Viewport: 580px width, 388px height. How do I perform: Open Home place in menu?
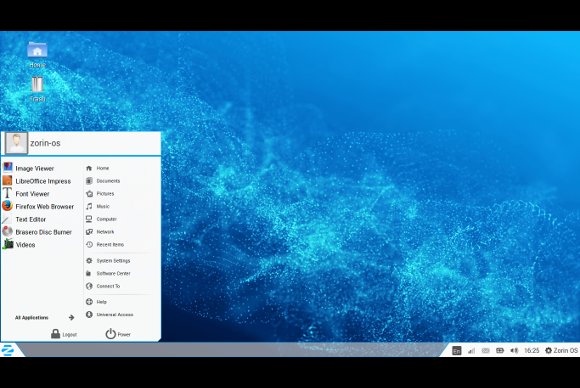point(98,168)
